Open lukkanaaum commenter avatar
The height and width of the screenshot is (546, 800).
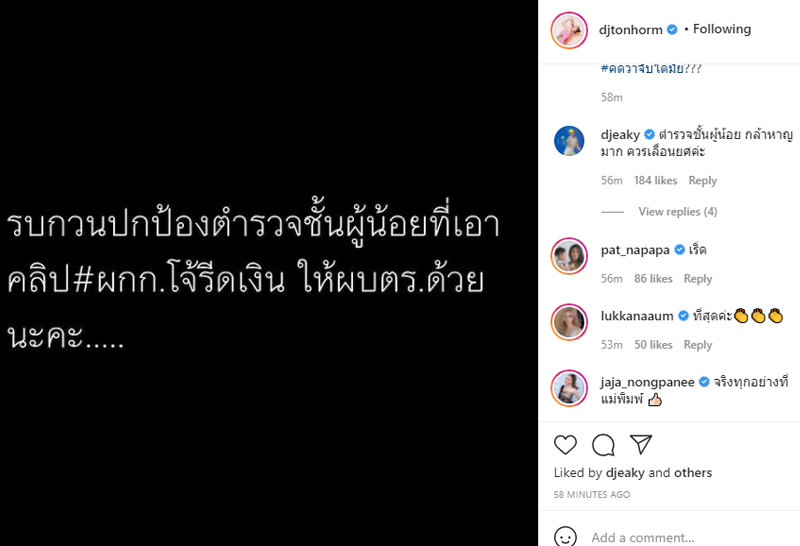click(x=569, y=322)
